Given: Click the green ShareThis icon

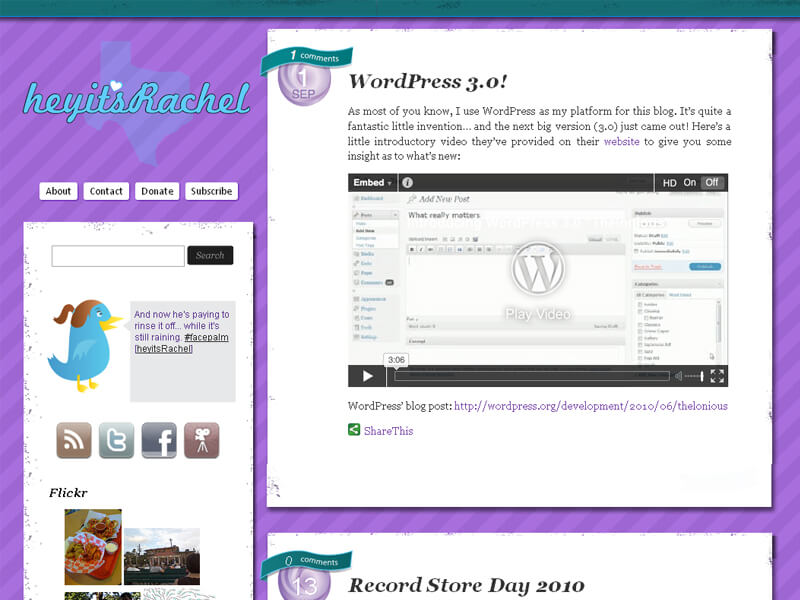Looking at the screenshot, I should click(x=354, y=430).
